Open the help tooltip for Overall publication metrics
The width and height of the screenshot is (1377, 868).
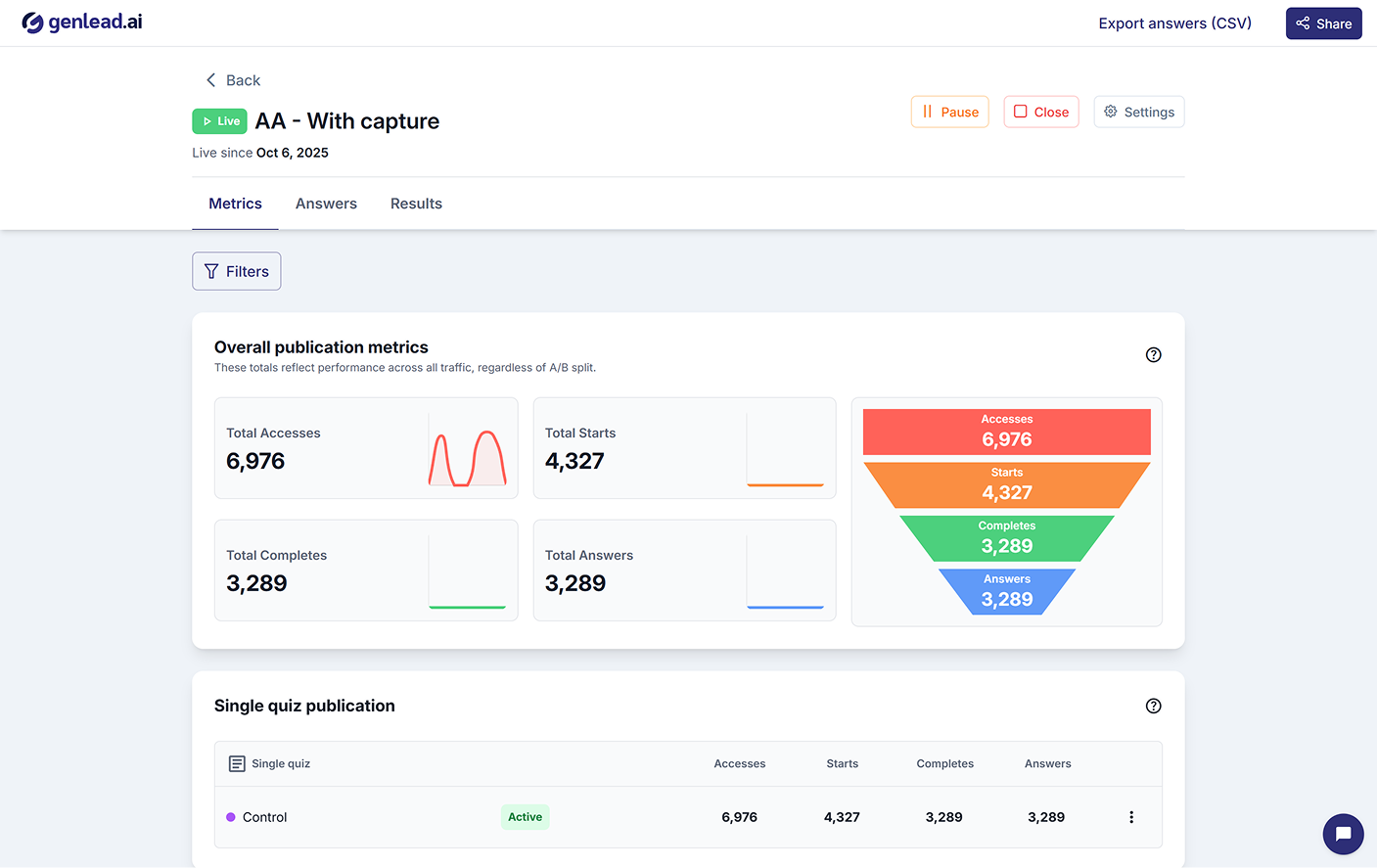[x=1153, y=354]
